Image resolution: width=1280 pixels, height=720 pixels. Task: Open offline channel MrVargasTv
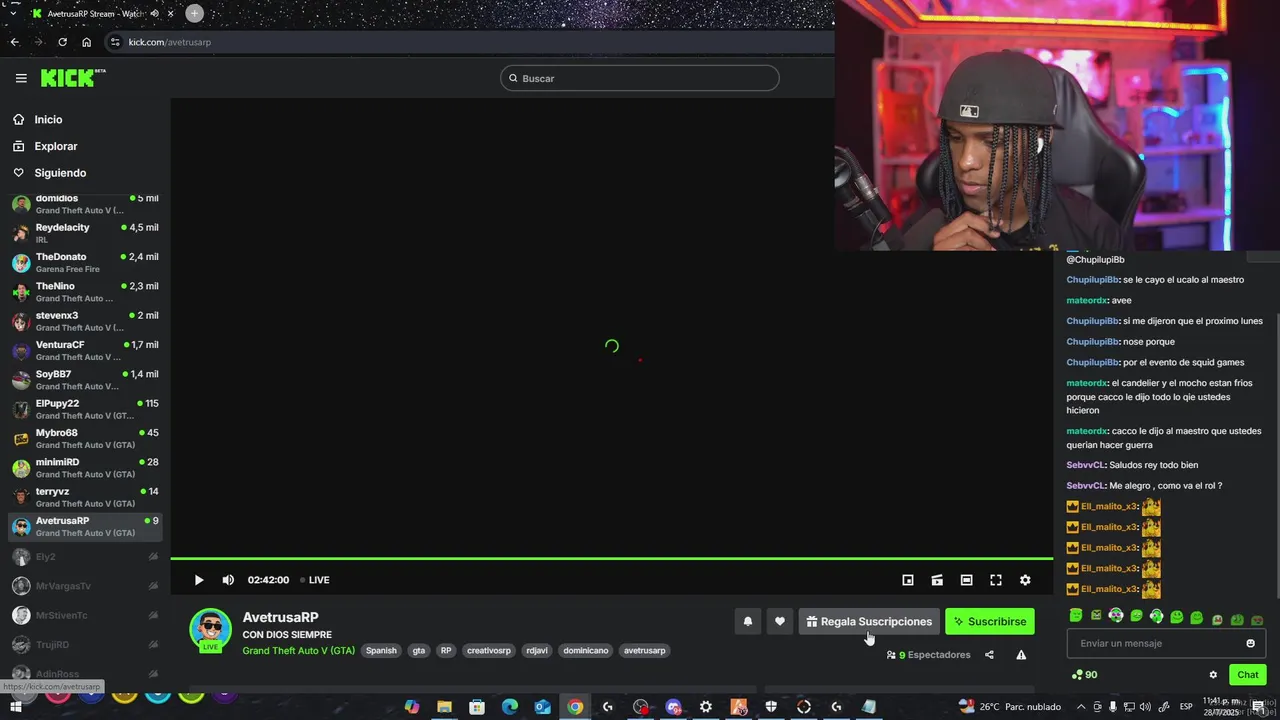point(84,586)
